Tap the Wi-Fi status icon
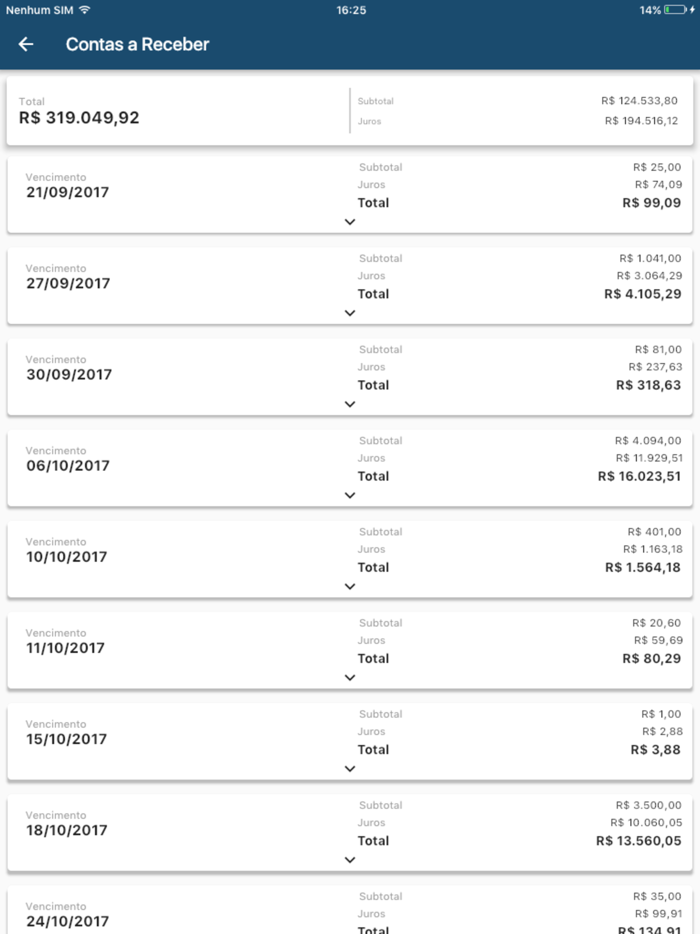Screen dimensions: 700x934 (x=85, y=10)
